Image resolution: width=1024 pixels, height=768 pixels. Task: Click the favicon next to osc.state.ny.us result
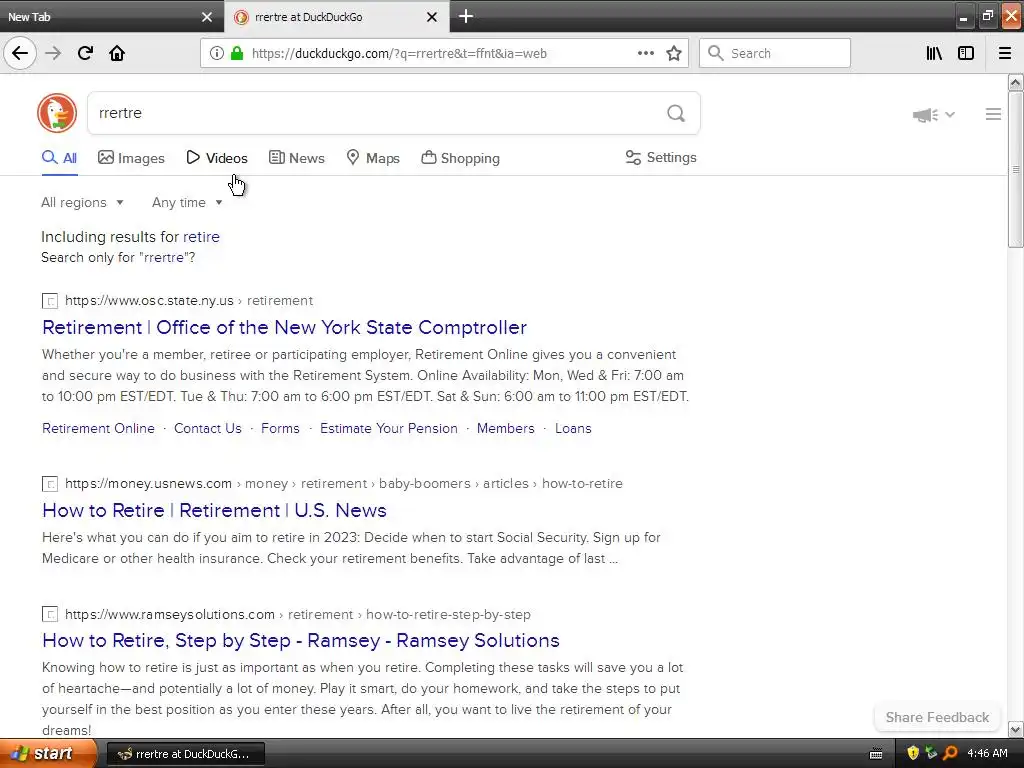click(x=50, y=301)
